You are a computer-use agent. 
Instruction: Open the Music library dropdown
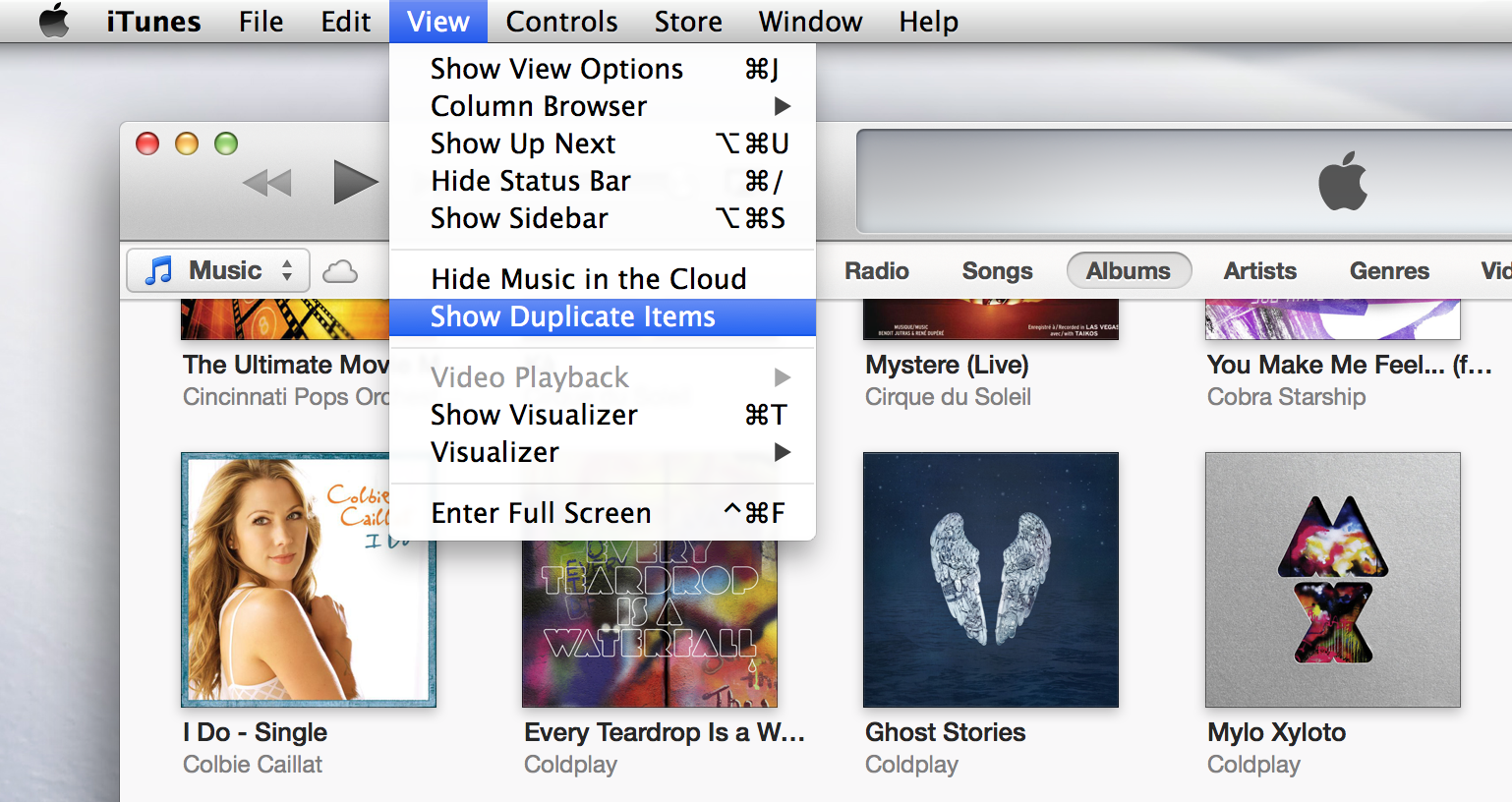pos(218,270)
